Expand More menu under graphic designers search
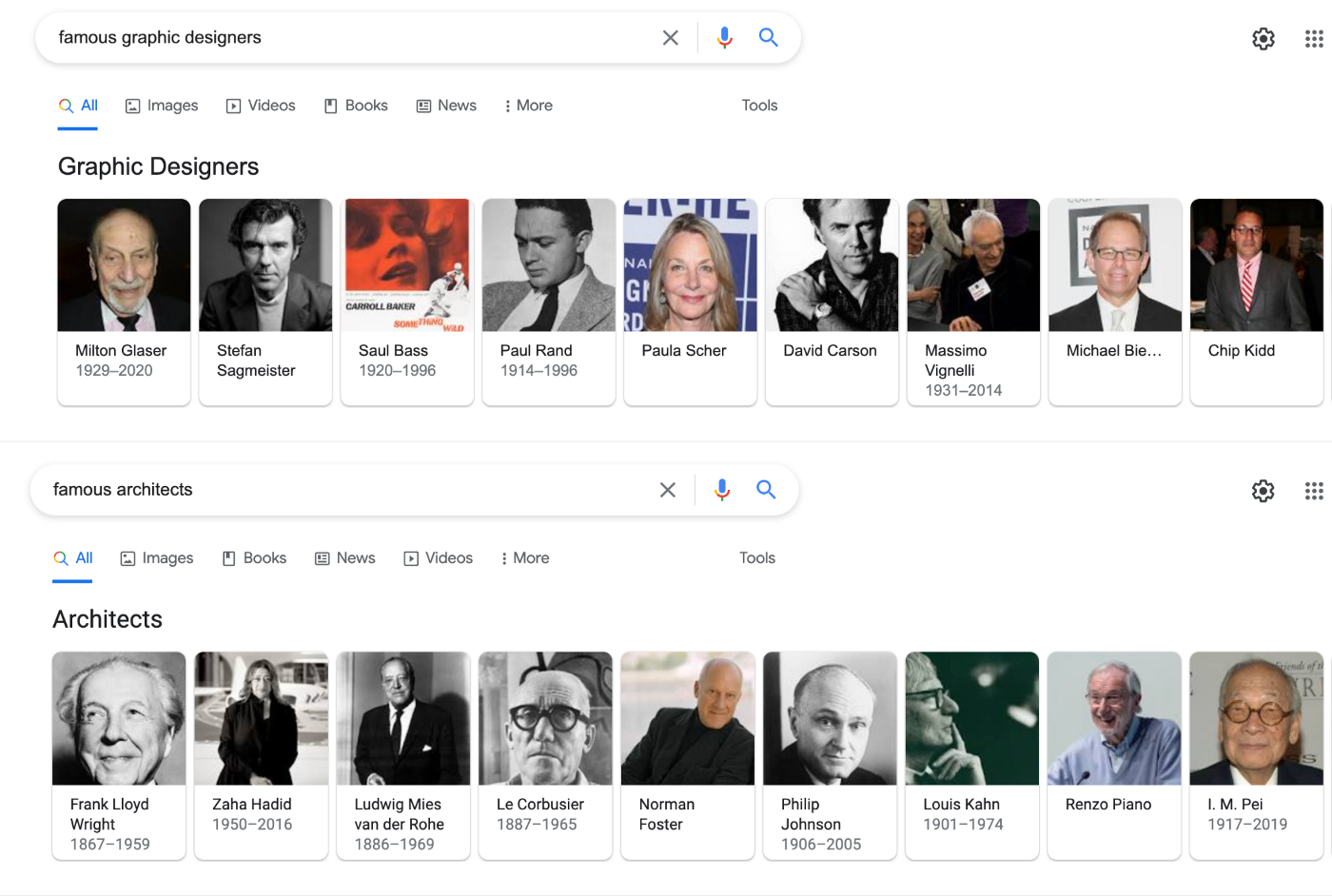 click(x=528, y=106)
